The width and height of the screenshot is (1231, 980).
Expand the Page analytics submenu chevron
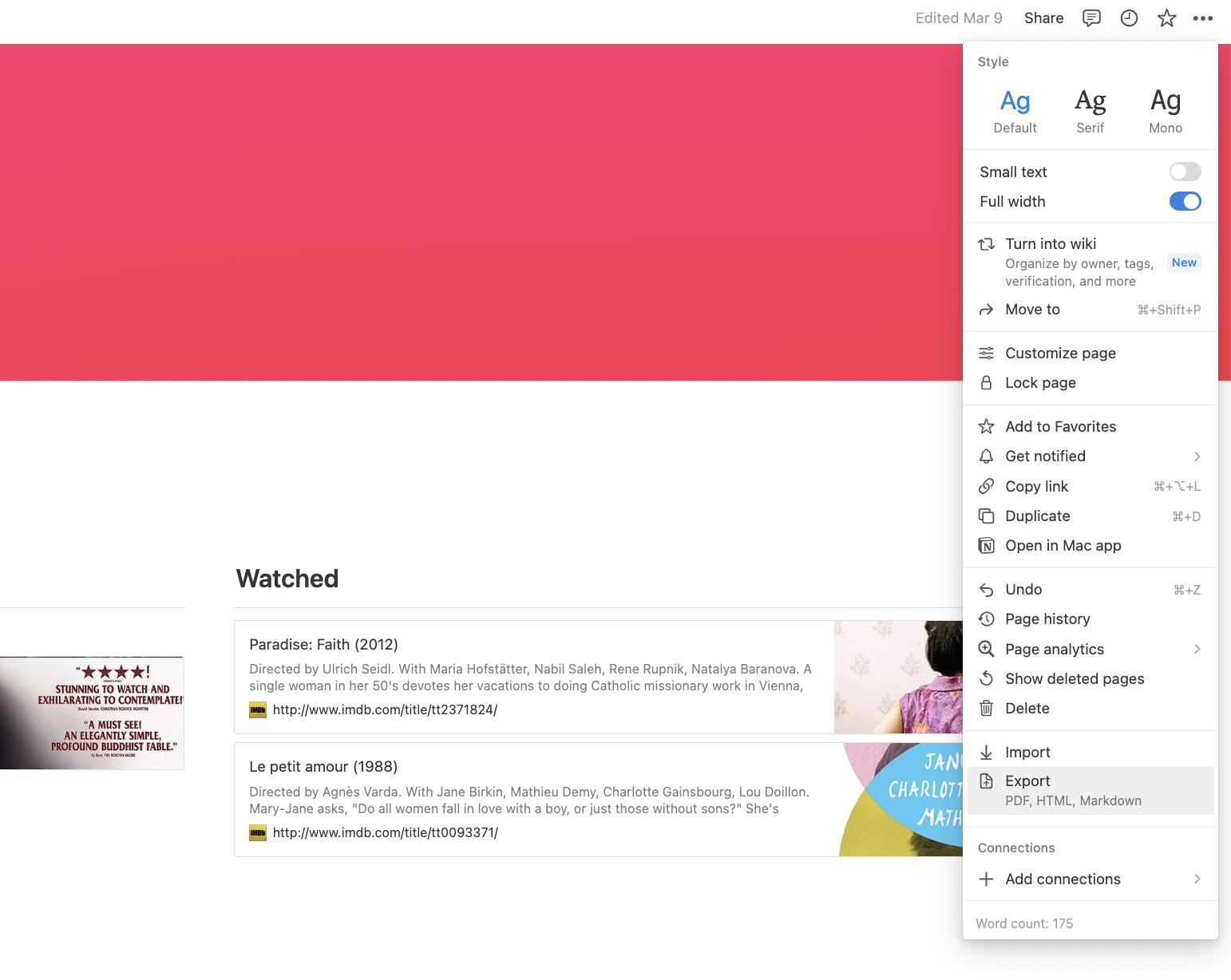(1197, 650)
